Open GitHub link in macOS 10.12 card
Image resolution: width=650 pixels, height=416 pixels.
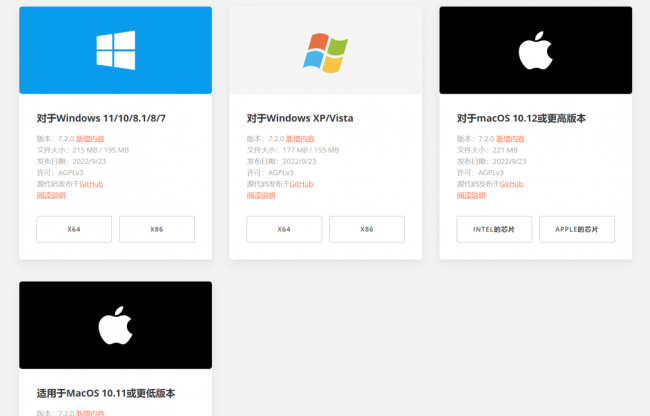point(512,184)
